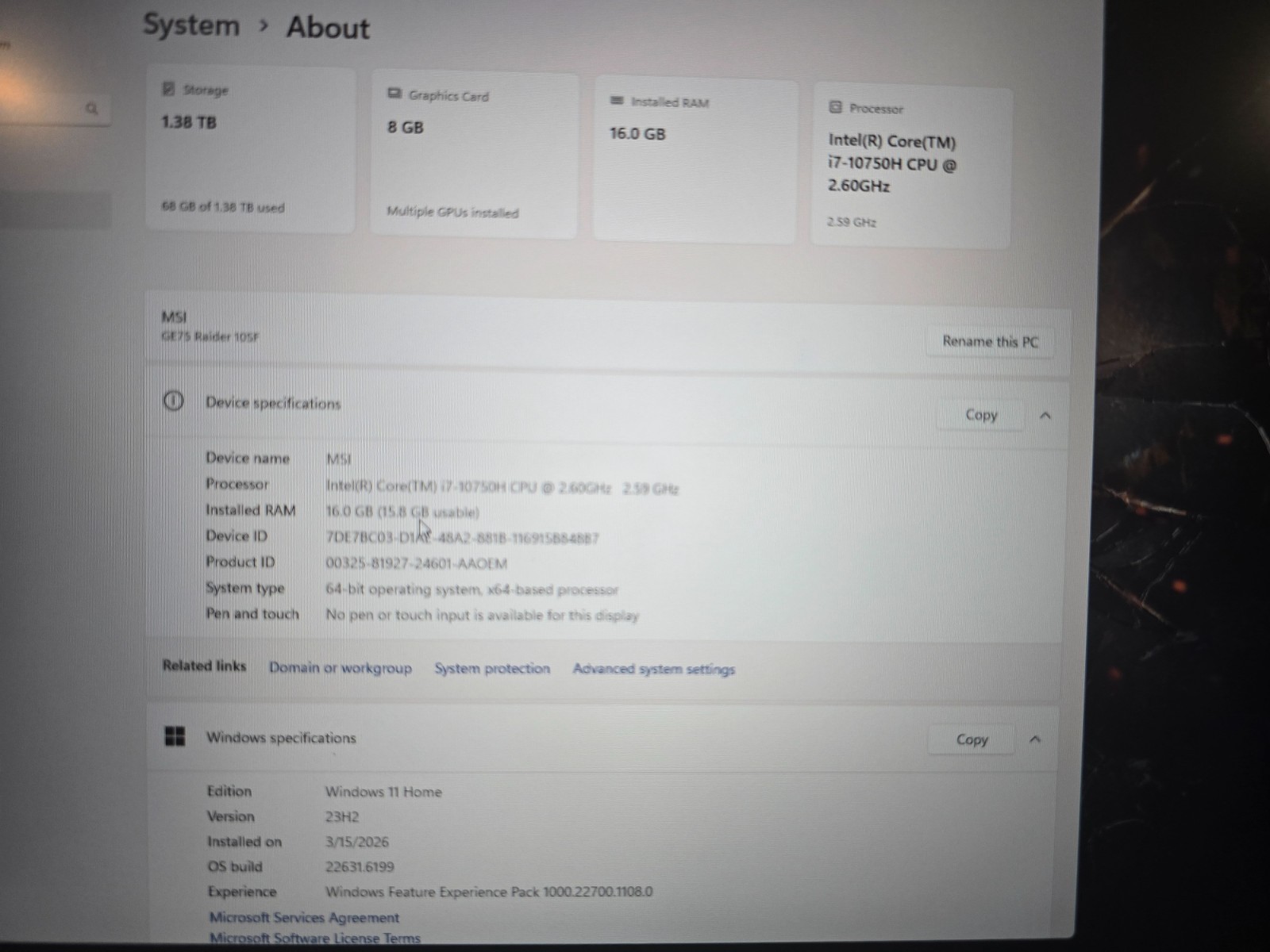Image resolution: width=1270 pixels, height=952 pixels.
Task: Copy the Windows specifications
Action: [972, 739]
